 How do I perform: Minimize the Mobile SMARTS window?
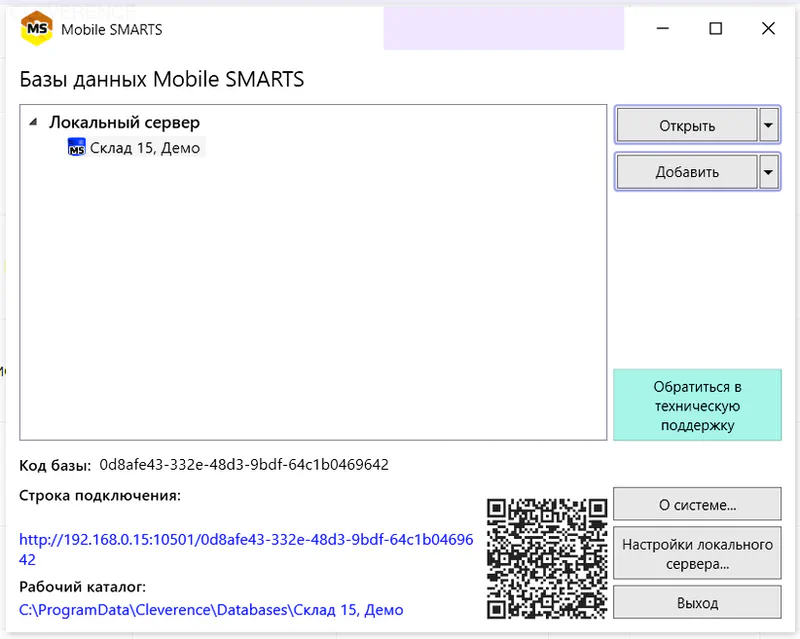662,29
